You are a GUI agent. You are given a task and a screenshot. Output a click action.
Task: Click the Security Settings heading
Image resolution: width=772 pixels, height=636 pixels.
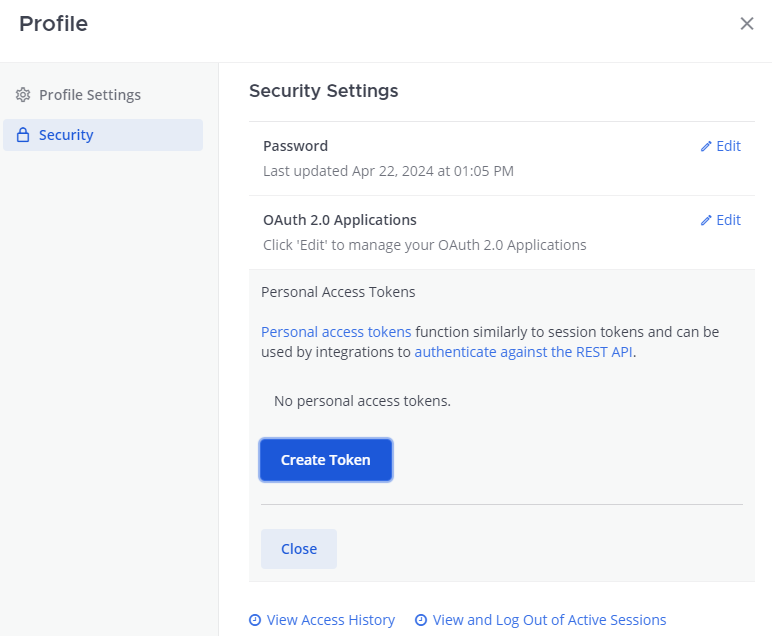323,91
